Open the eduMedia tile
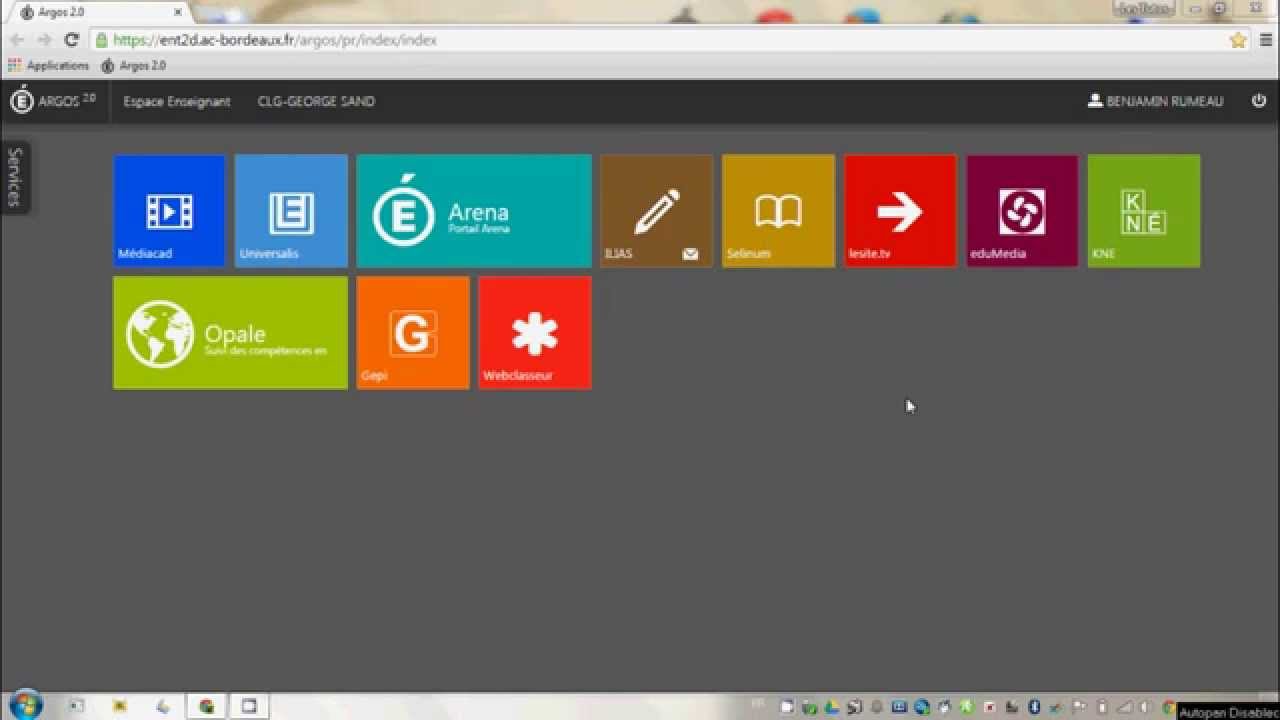 pos(1022,211)
